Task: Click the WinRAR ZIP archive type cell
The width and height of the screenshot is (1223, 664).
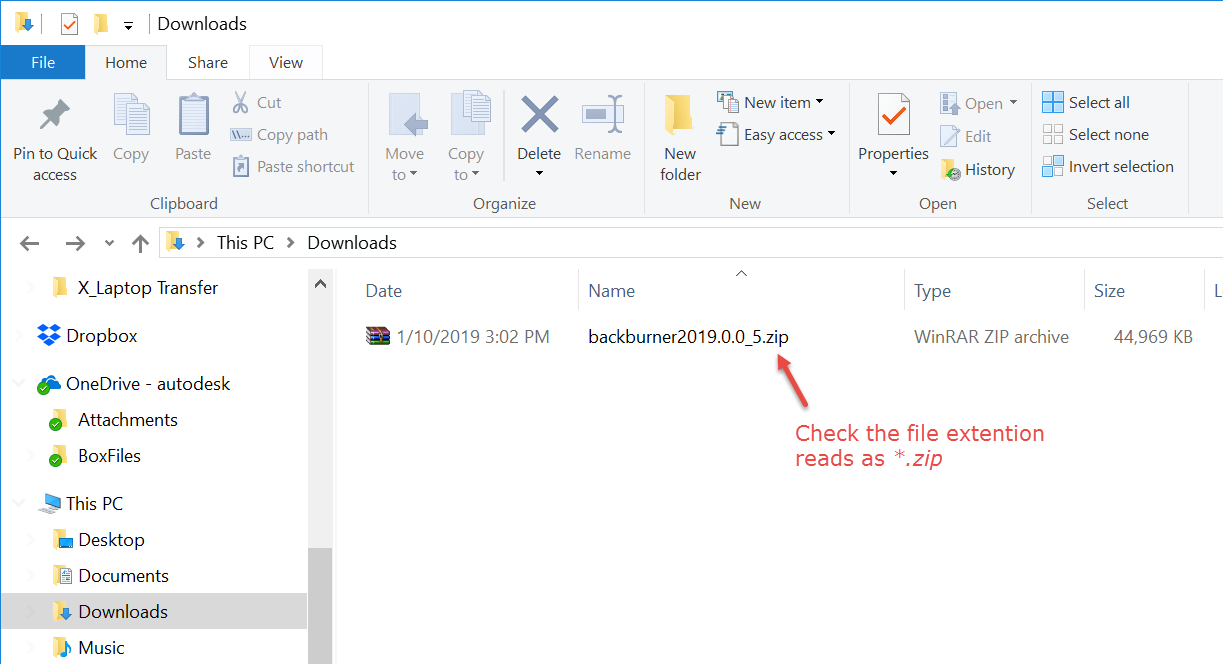Action: point(991,337)
